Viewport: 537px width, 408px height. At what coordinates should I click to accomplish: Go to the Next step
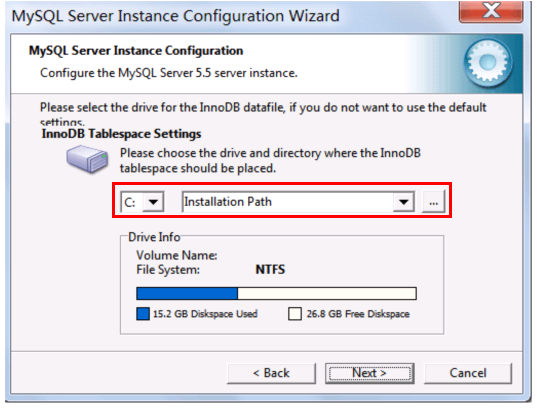click(x=370, y=373)
